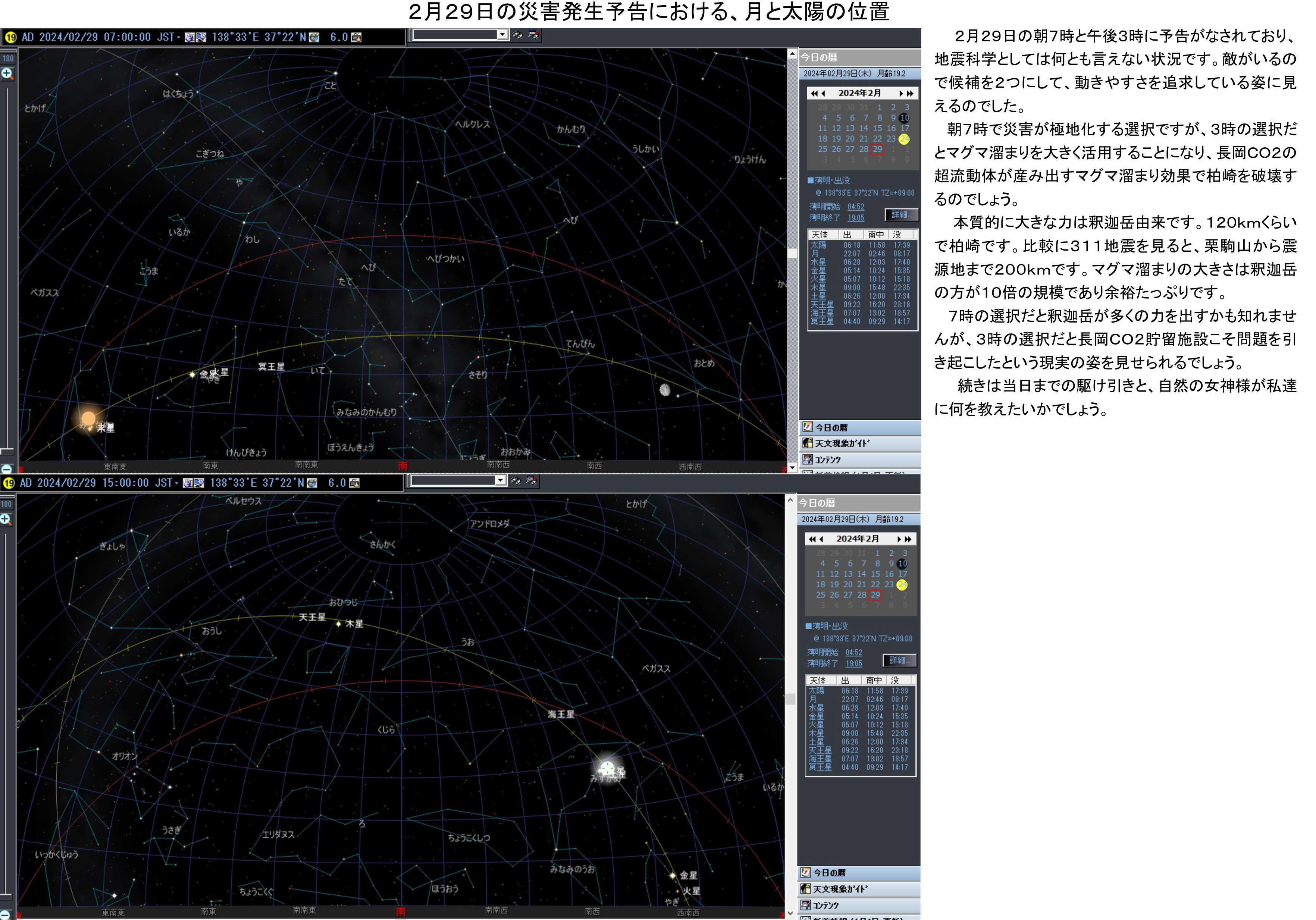
Task: Open the globe location icon in the top toolbar
Action: click(314, 37)
